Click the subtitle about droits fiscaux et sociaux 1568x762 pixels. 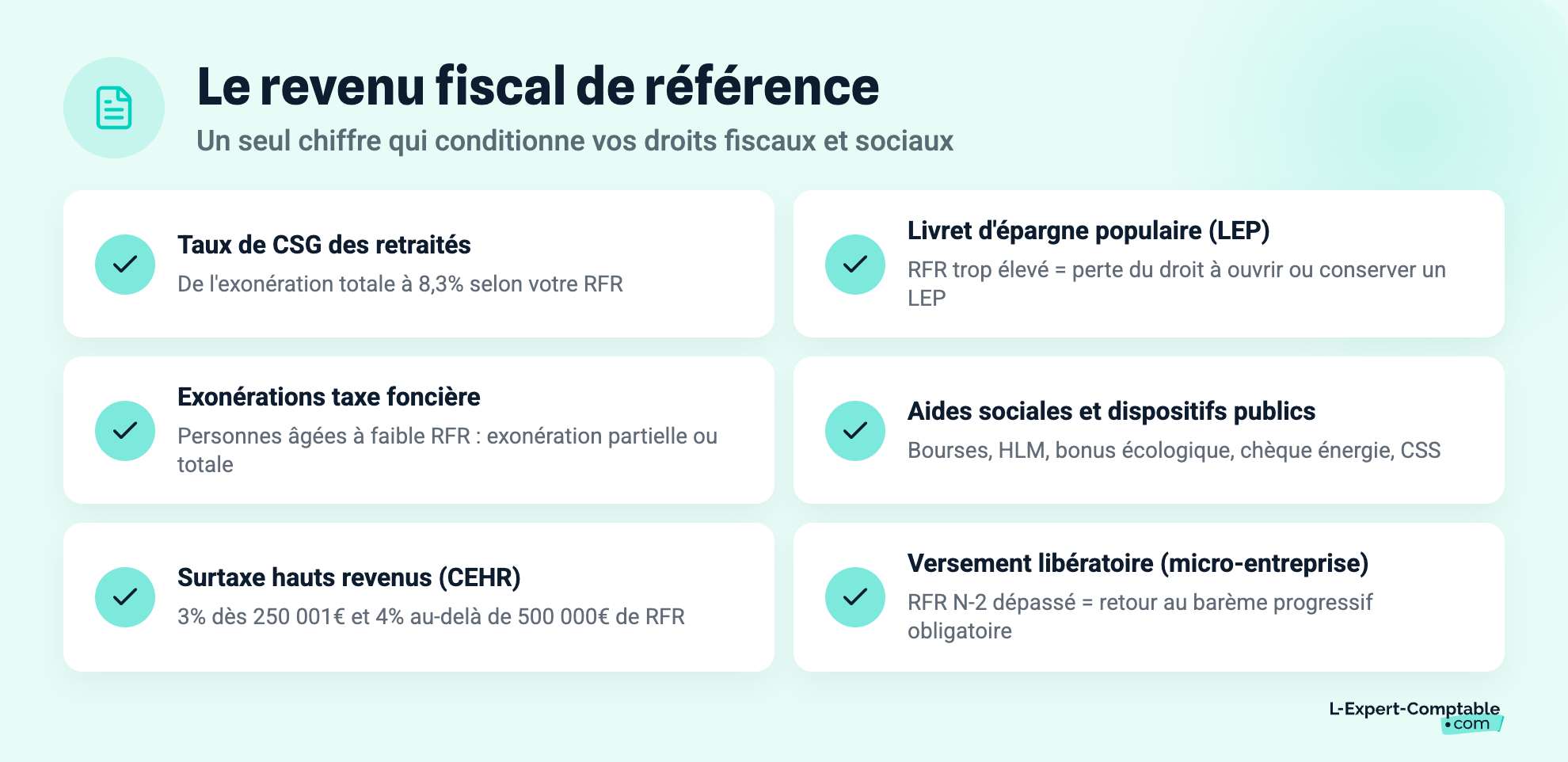click(x=575, y=141)
